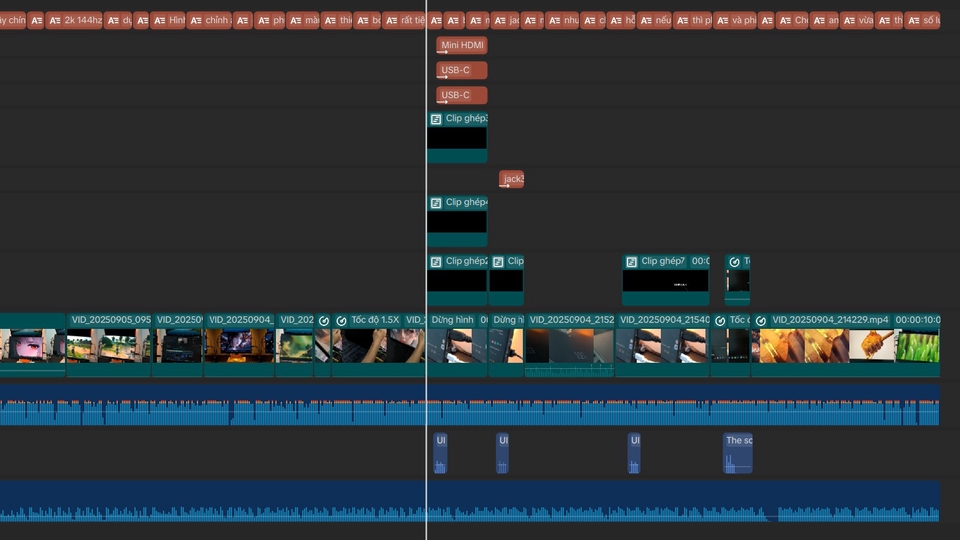
Task: Select the upper "USB-C" text clip
Action: click(462, 70)
